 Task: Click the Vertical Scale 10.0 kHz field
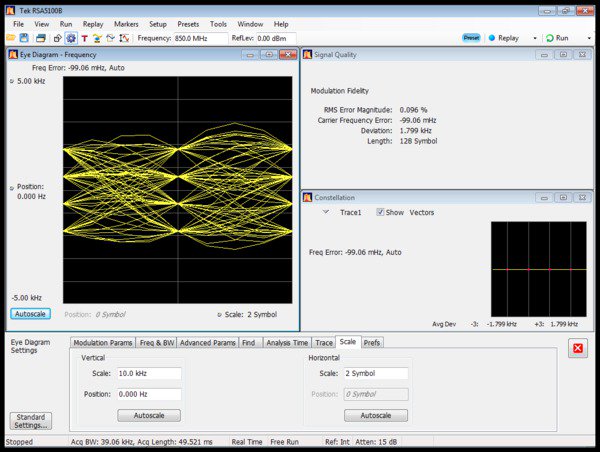click(148, 374)
